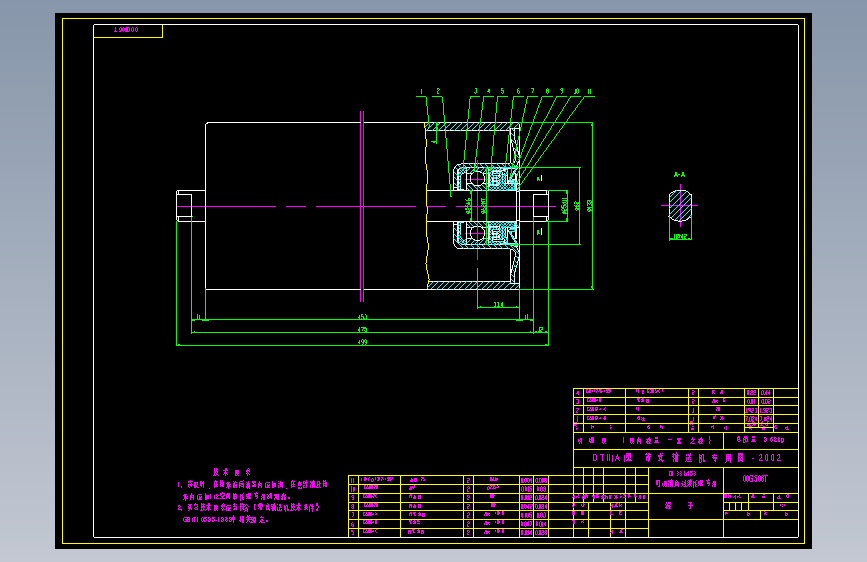Click the 114 dimension below the bearing
This screenshot has height=562, width=867.
point(498,304)
